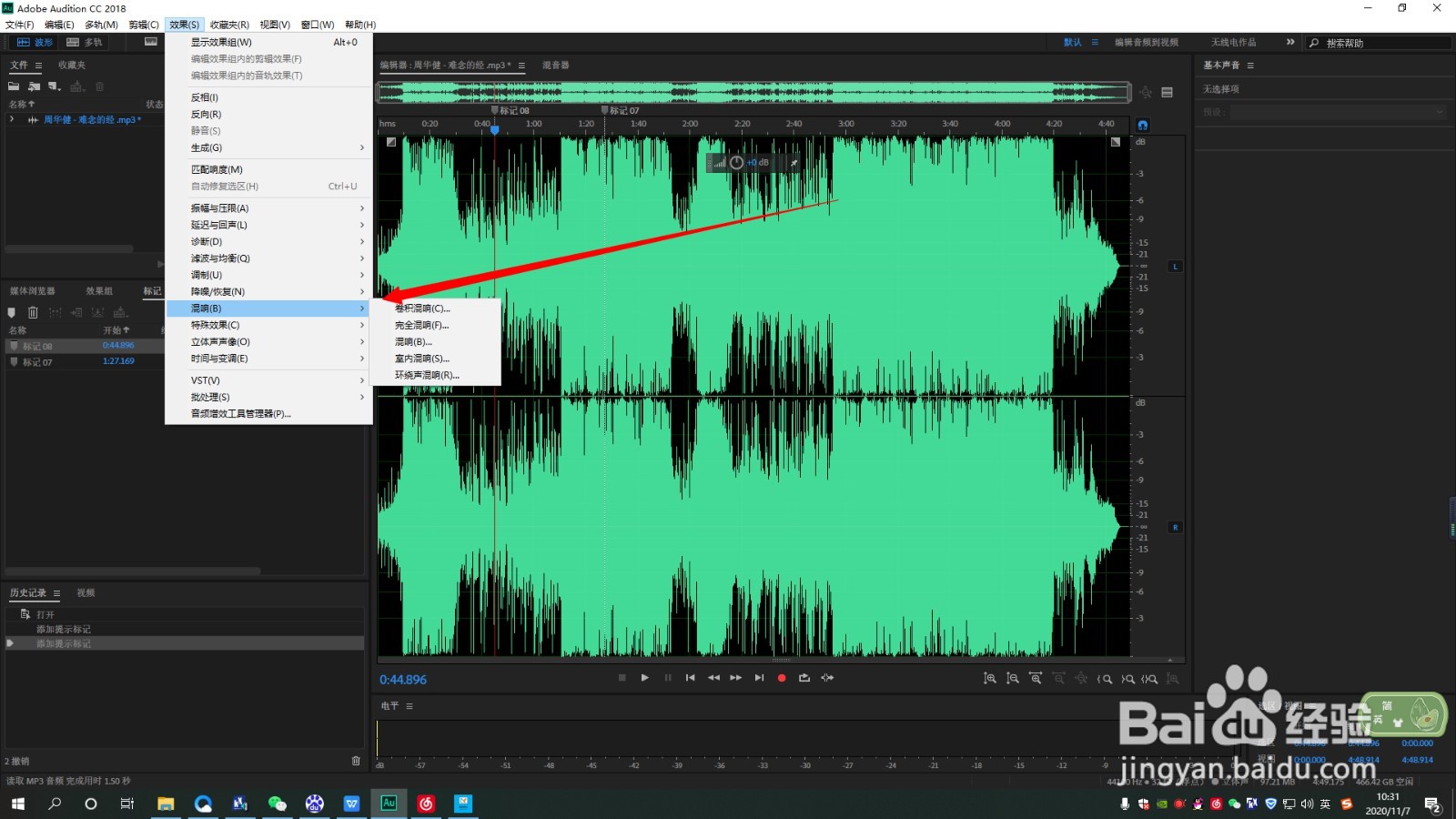Open 收藏夹(R) menu in menu bar

click(229, 25)
